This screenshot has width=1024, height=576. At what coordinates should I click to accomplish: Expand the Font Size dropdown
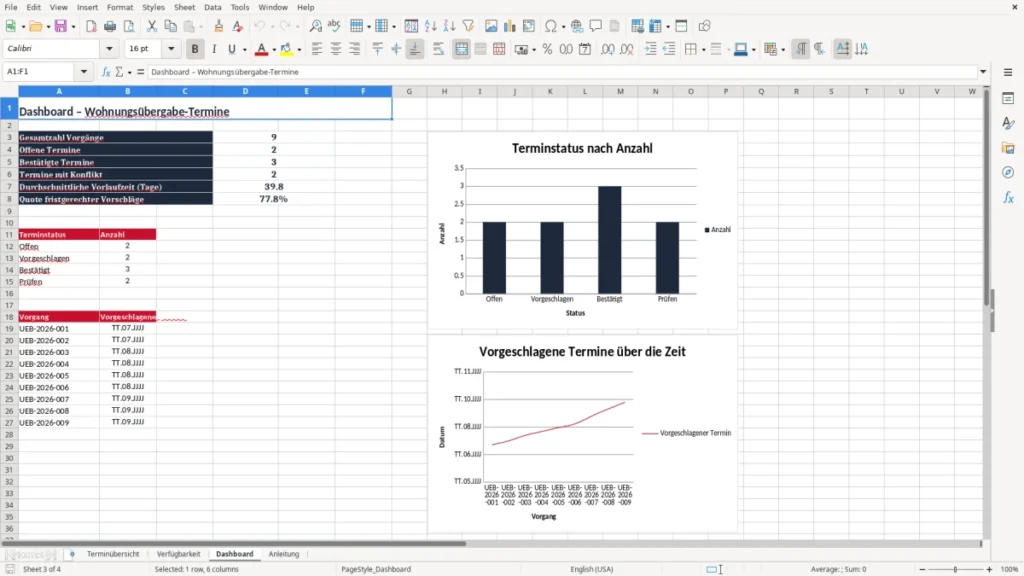pos(171,48)
